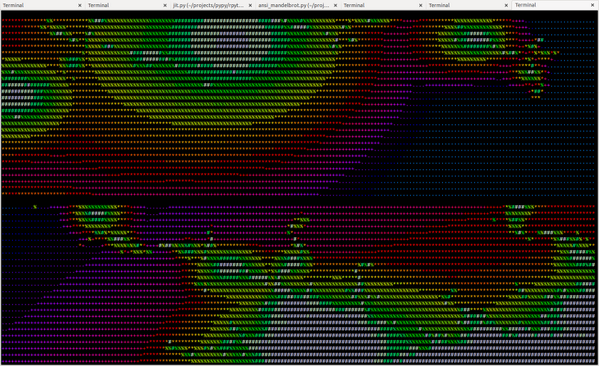Viewport: 599px width, 366px height.
Task: Select the Terminal tab right after ansi_mandelbrot.py
Action: tap(383, 5)
